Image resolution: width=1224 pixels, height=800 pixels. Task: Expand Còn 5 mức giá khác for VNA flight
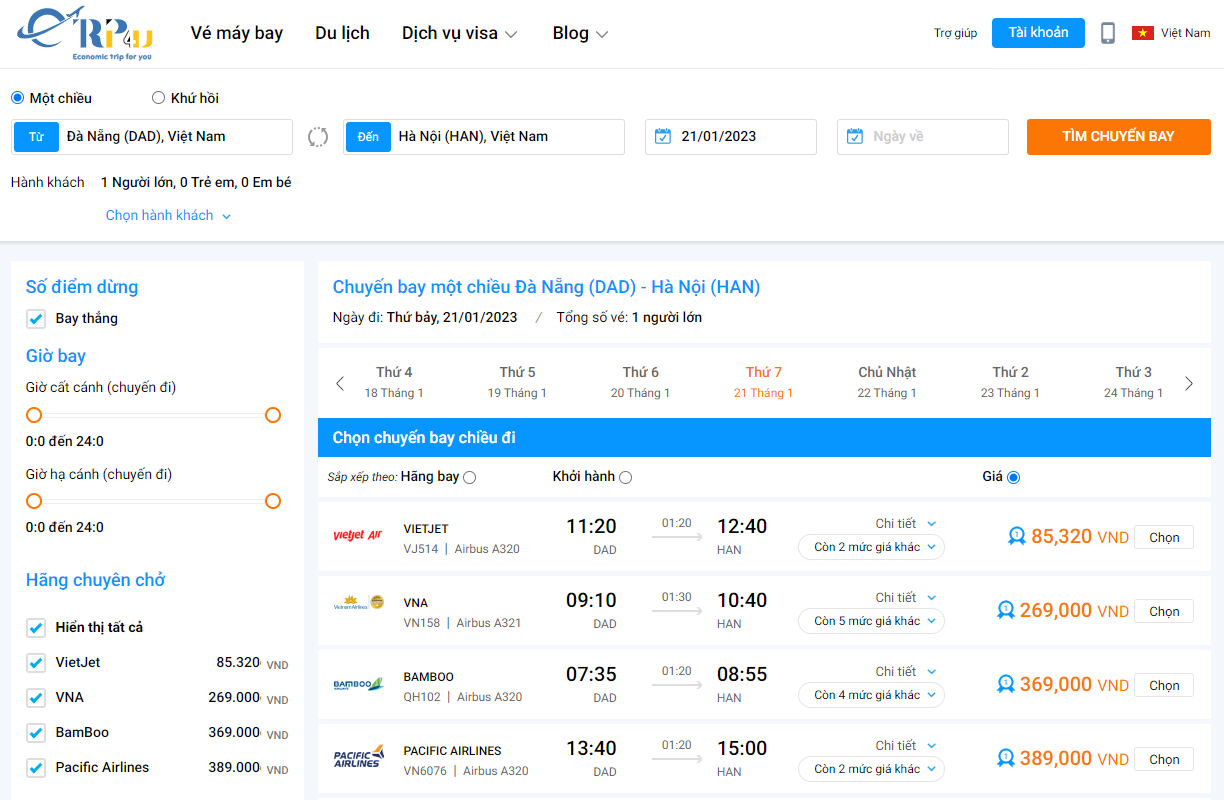point(871,621)
